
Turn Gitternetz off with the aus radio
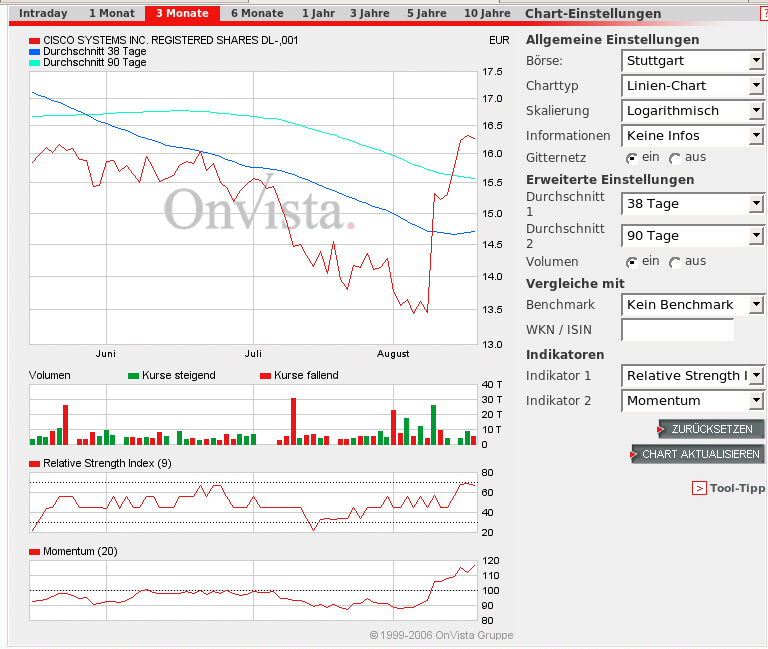675,158
